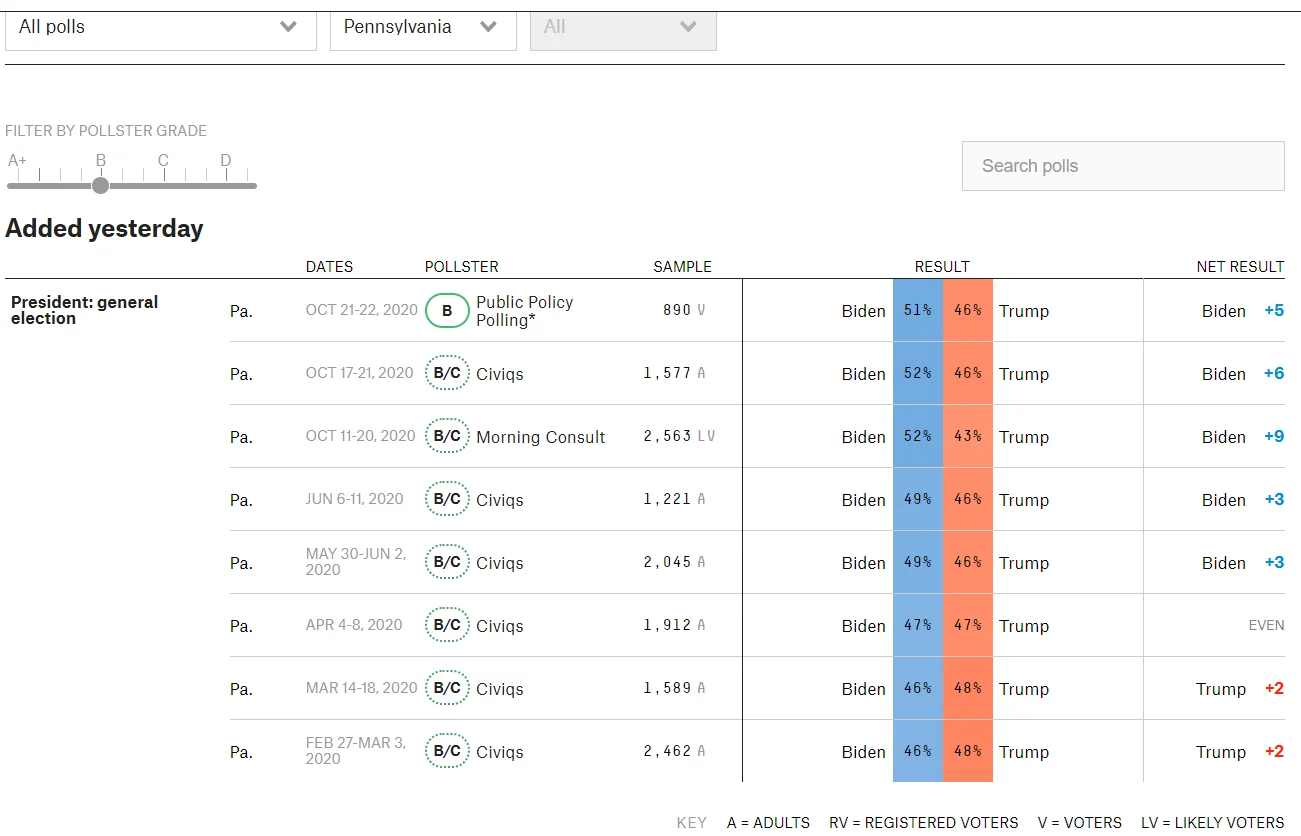Open the Public Policy Polling link
The height and width of the screenshot is (836, 1301).
(x=524, y=311)
